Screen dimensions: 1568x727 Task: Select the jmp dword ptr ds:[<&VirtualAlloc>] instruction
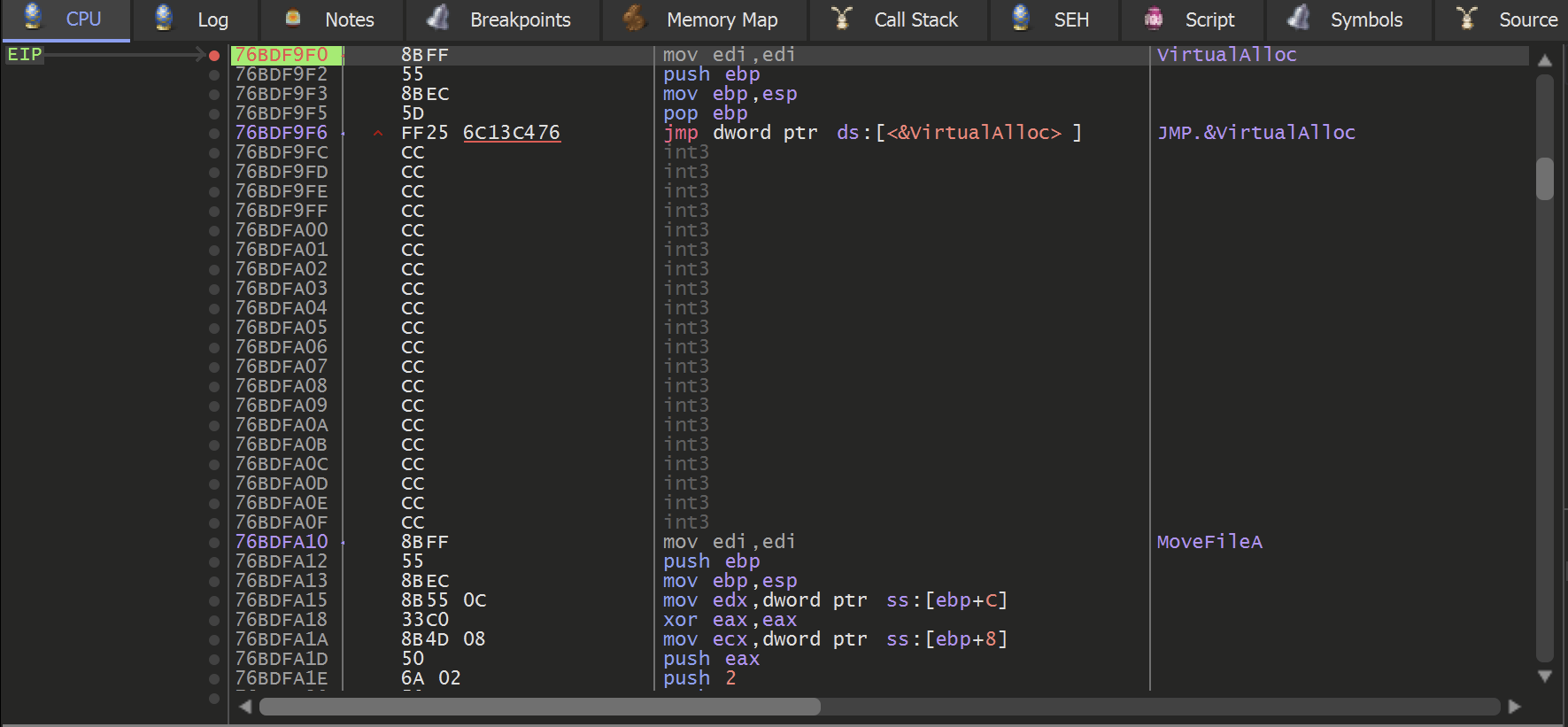click(873, 133)
